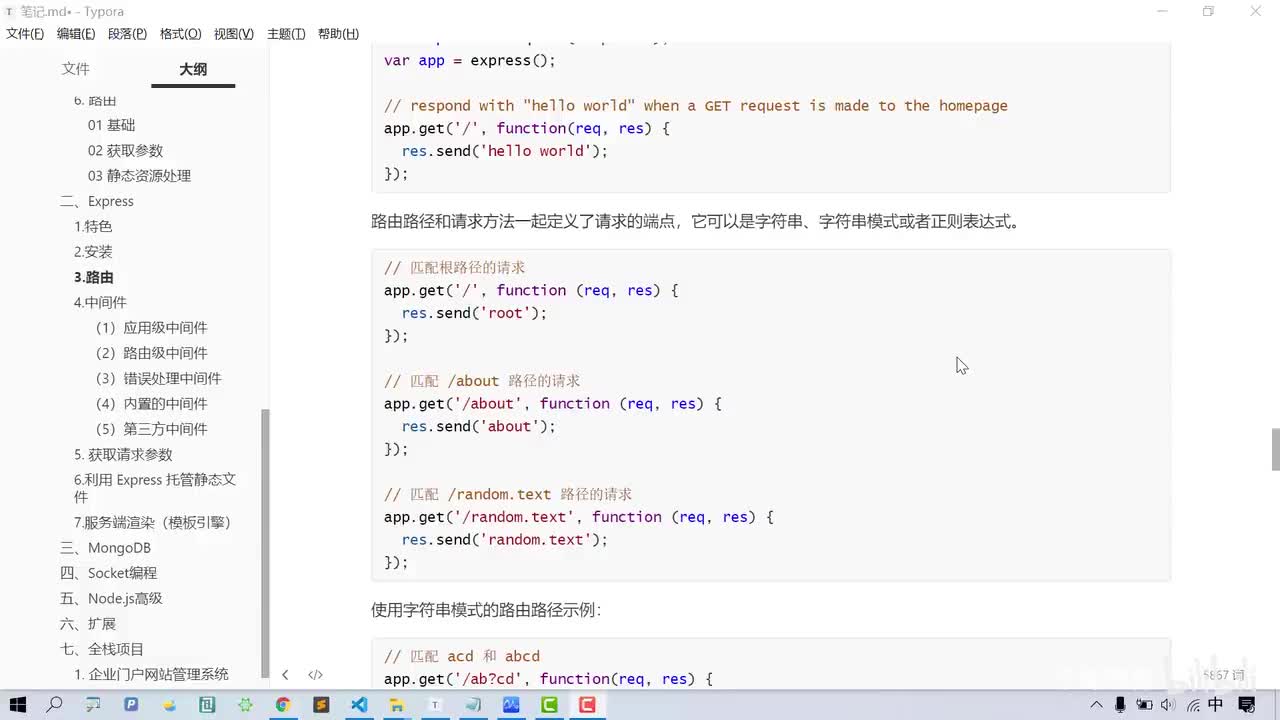Open the 帮助(H) menu
The height and width of the screenshot is (720, 1280).
pos(338,34)
